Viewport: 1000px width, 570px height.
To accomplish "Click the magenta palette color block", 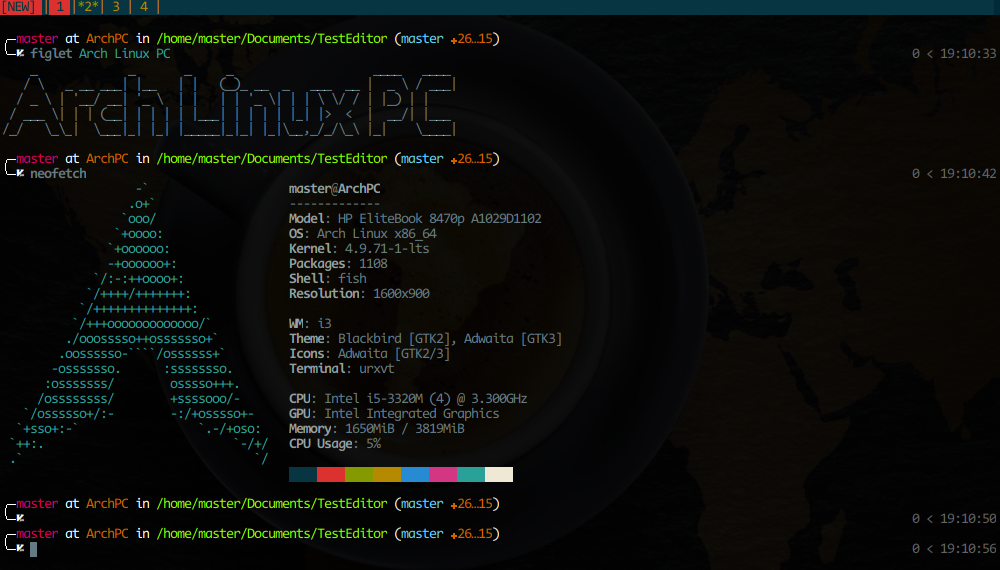I will pyautogui.click(x=443, y=474).
